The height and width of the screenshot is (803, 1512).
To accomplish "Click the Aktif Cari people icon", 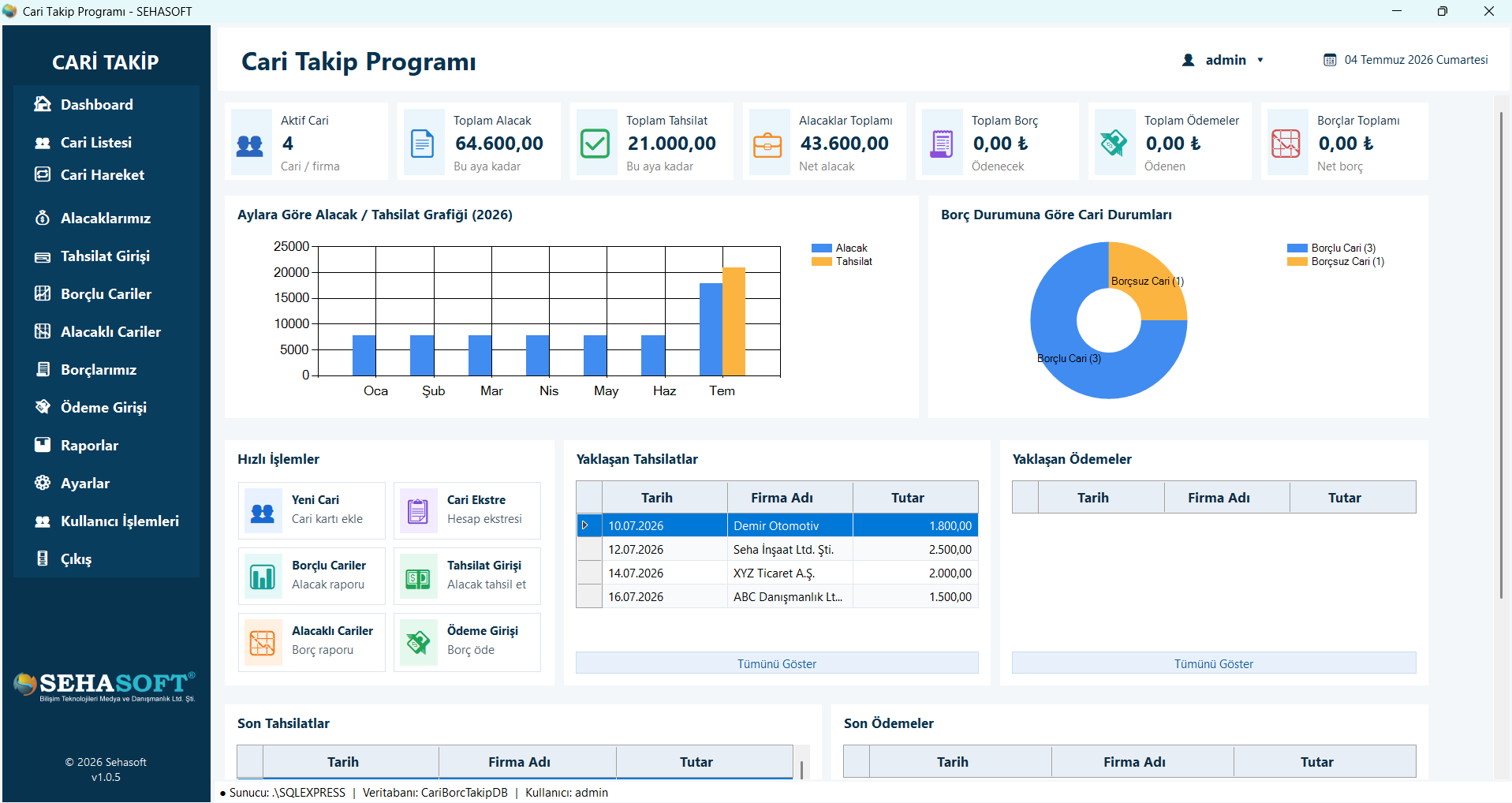I will pos(250,144).
